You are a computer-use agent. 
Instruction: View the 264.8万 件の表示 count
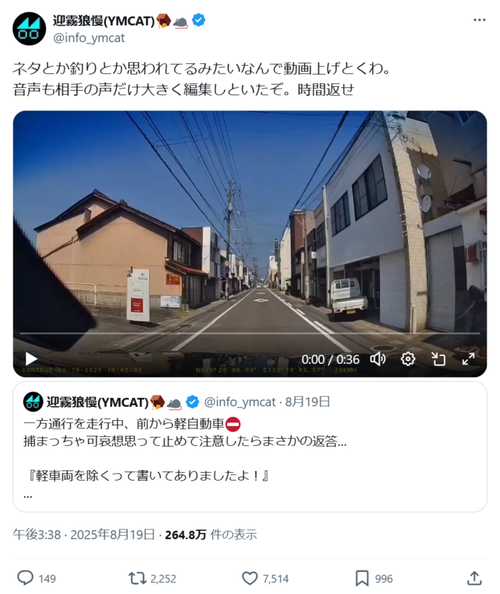tap(211, 535)
